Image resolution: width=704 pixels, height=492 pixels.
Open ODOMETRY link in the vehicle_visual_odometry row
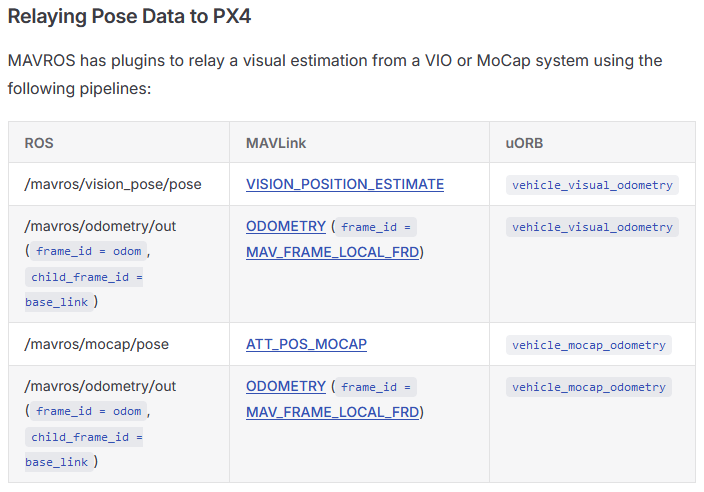coord(286,226)
